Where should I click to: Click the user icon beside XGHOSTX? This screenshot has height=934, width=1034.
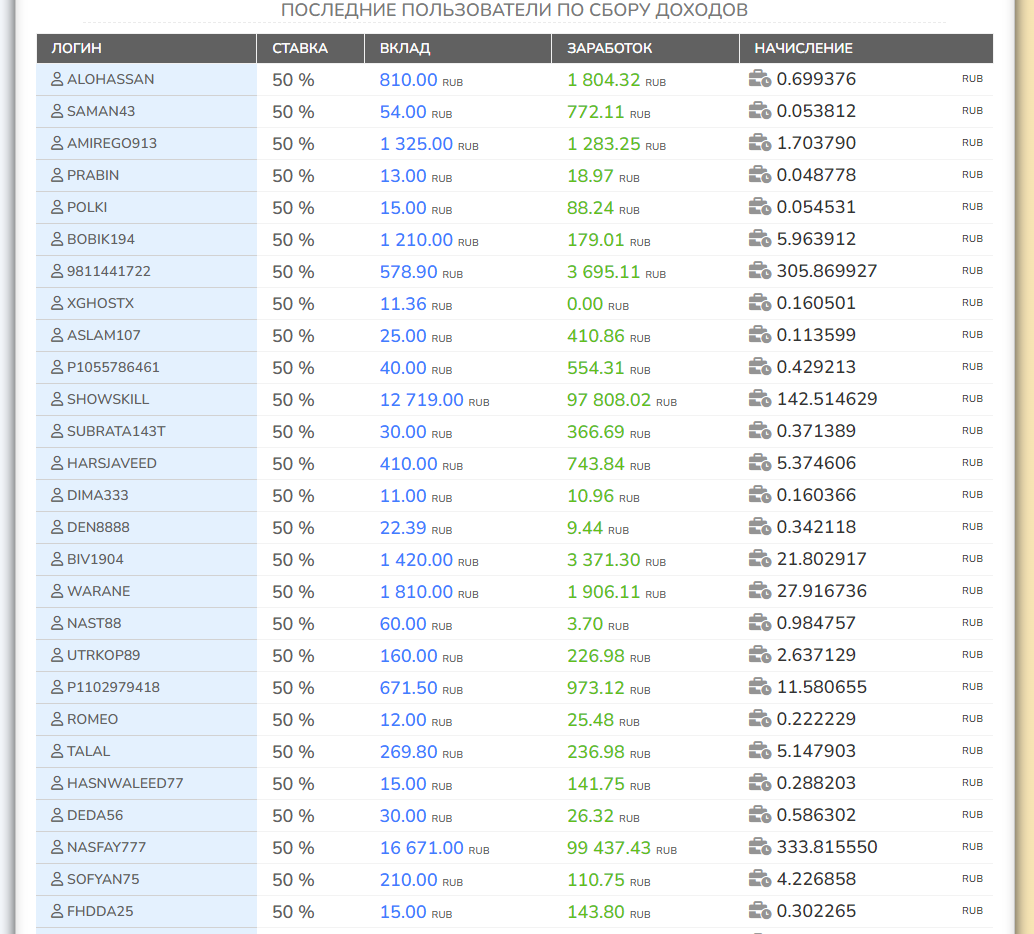pos(57,303)
